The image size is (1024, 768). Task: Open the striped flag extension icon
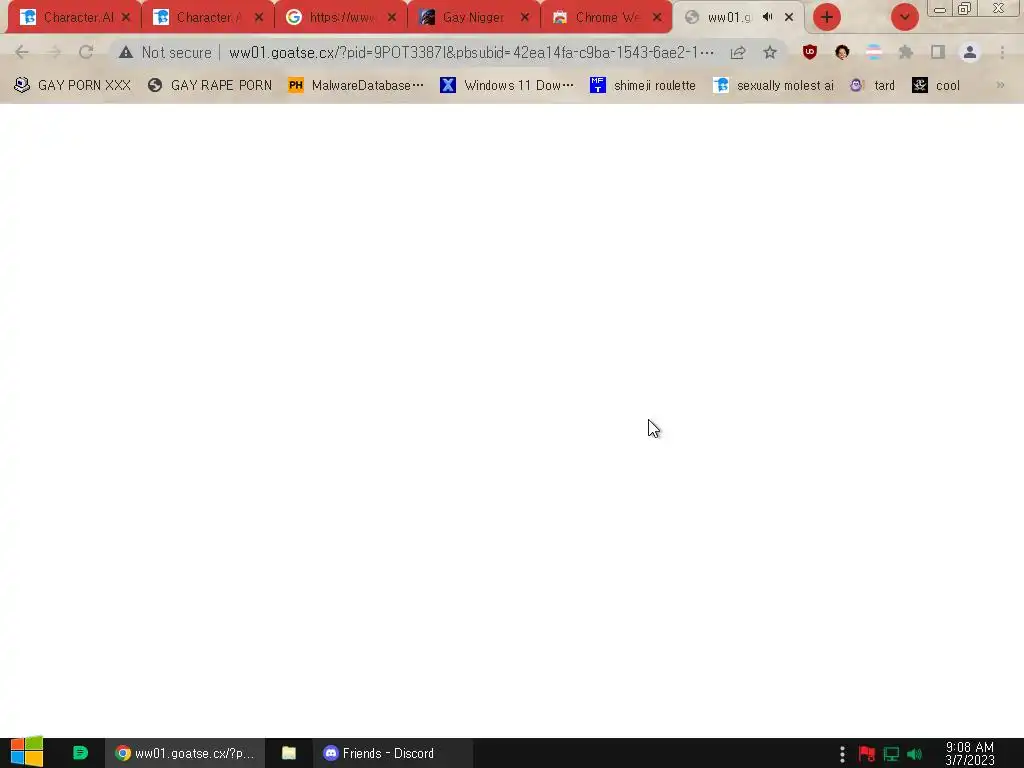[x=874, y=52]
